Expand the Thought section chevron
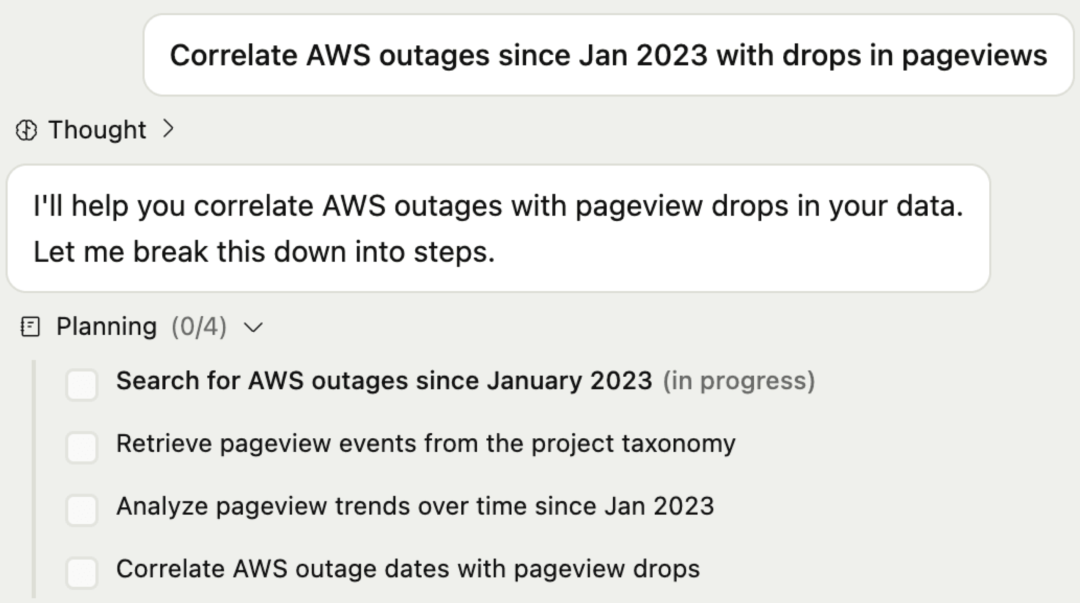 pos(168,129)
